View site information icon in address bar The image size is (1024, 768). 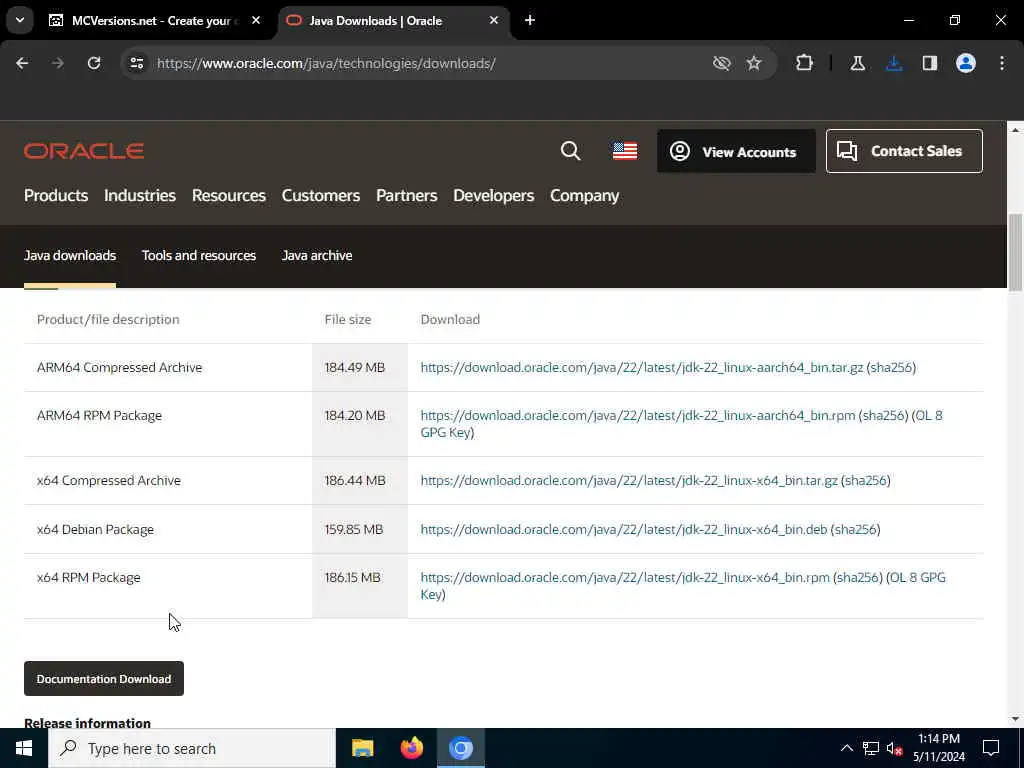[x=136, y=63]
